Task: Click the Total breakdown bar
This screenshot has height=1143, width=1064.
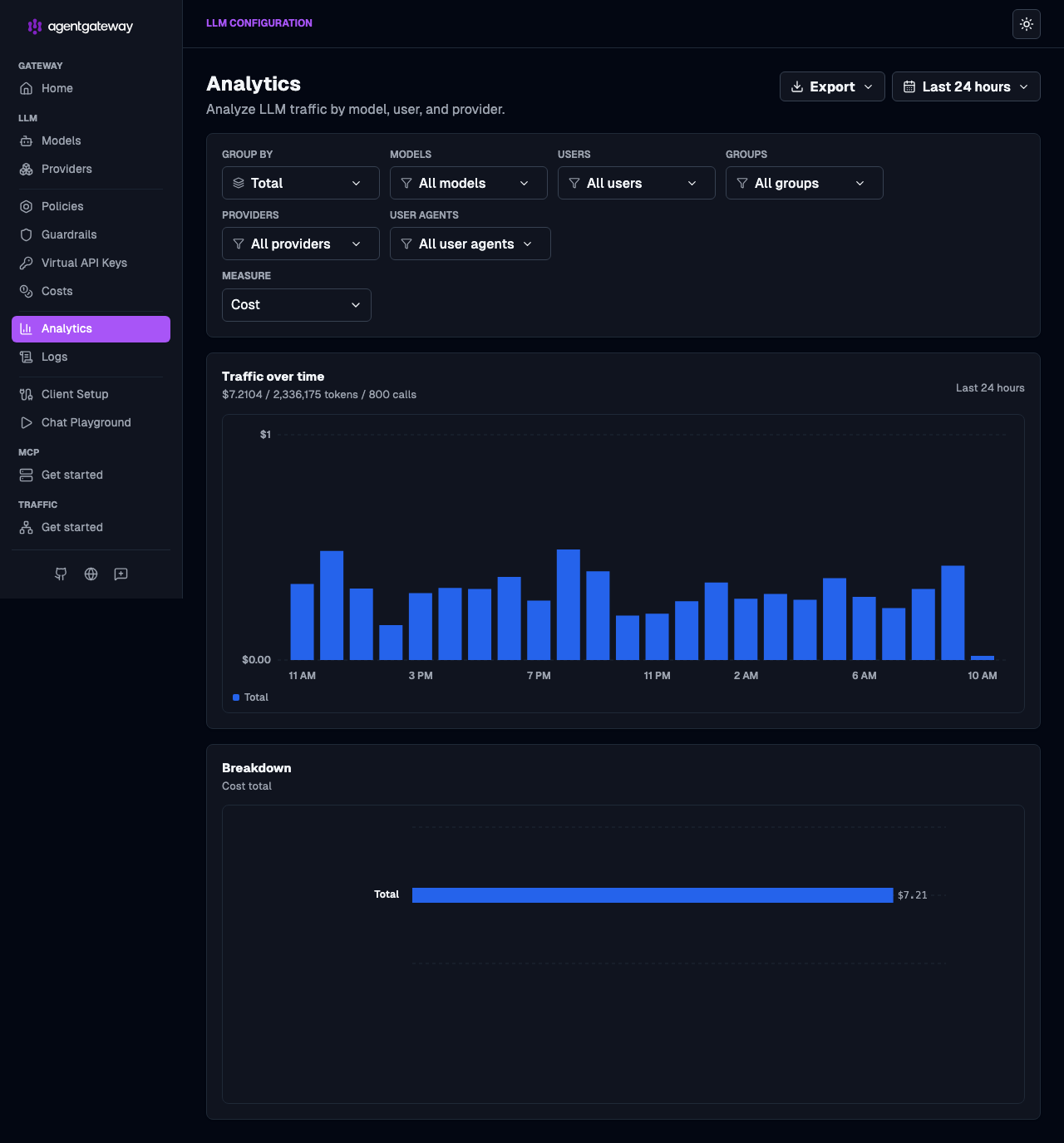Action: click(x=653, y=895)
